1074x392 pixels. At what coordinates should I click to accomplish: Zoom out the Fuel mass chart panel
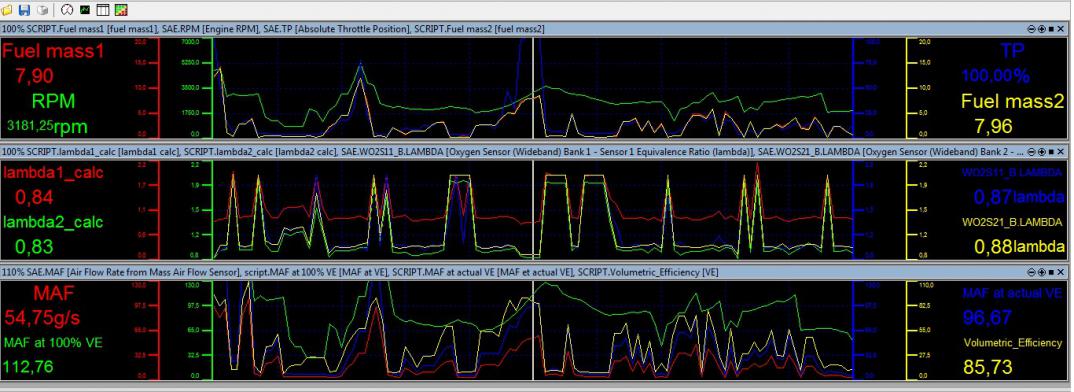[x=1032, y=29]
